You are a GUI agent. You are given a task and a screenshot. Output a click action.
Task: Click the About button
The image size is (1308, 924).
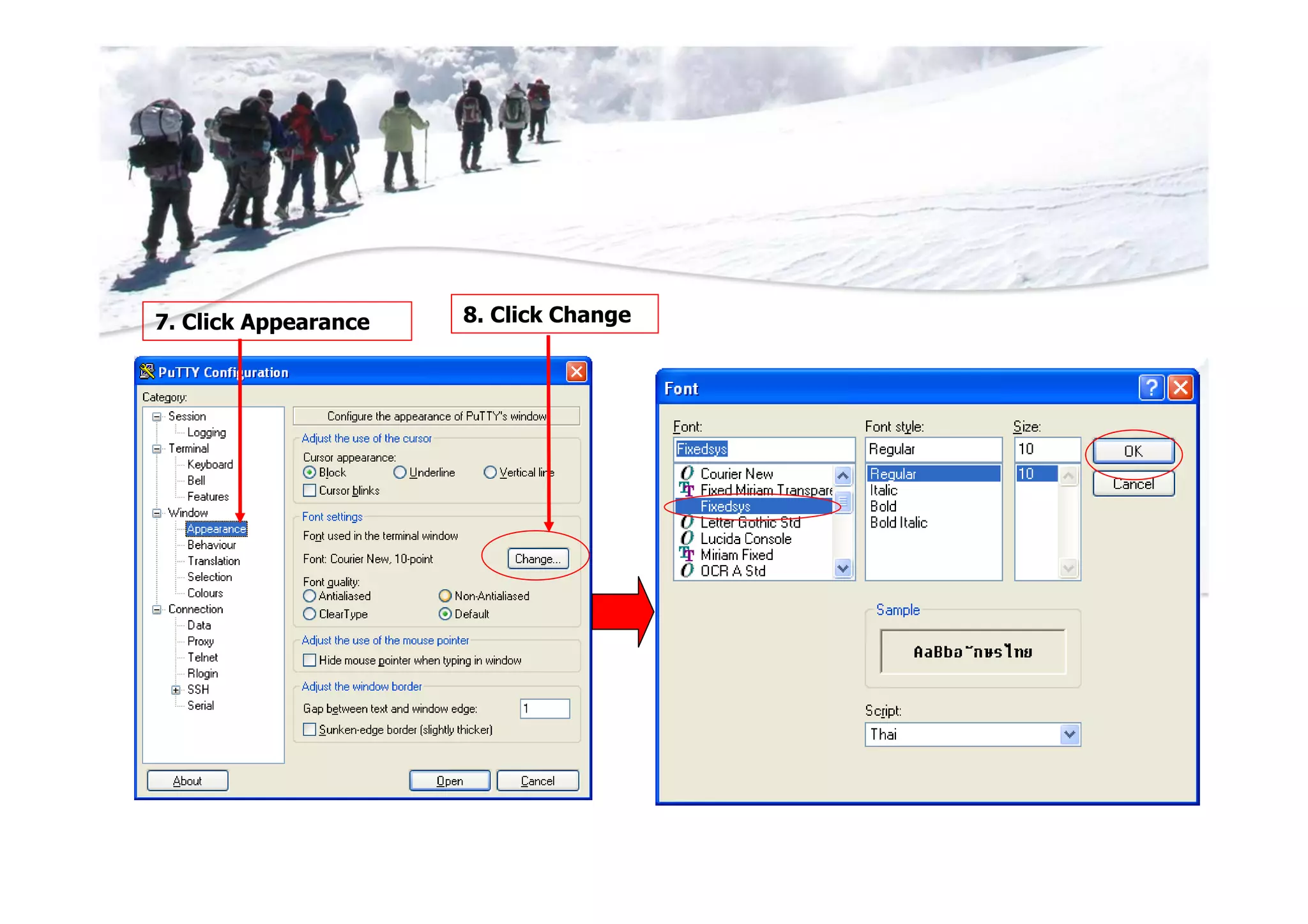(x=187, y=781)
